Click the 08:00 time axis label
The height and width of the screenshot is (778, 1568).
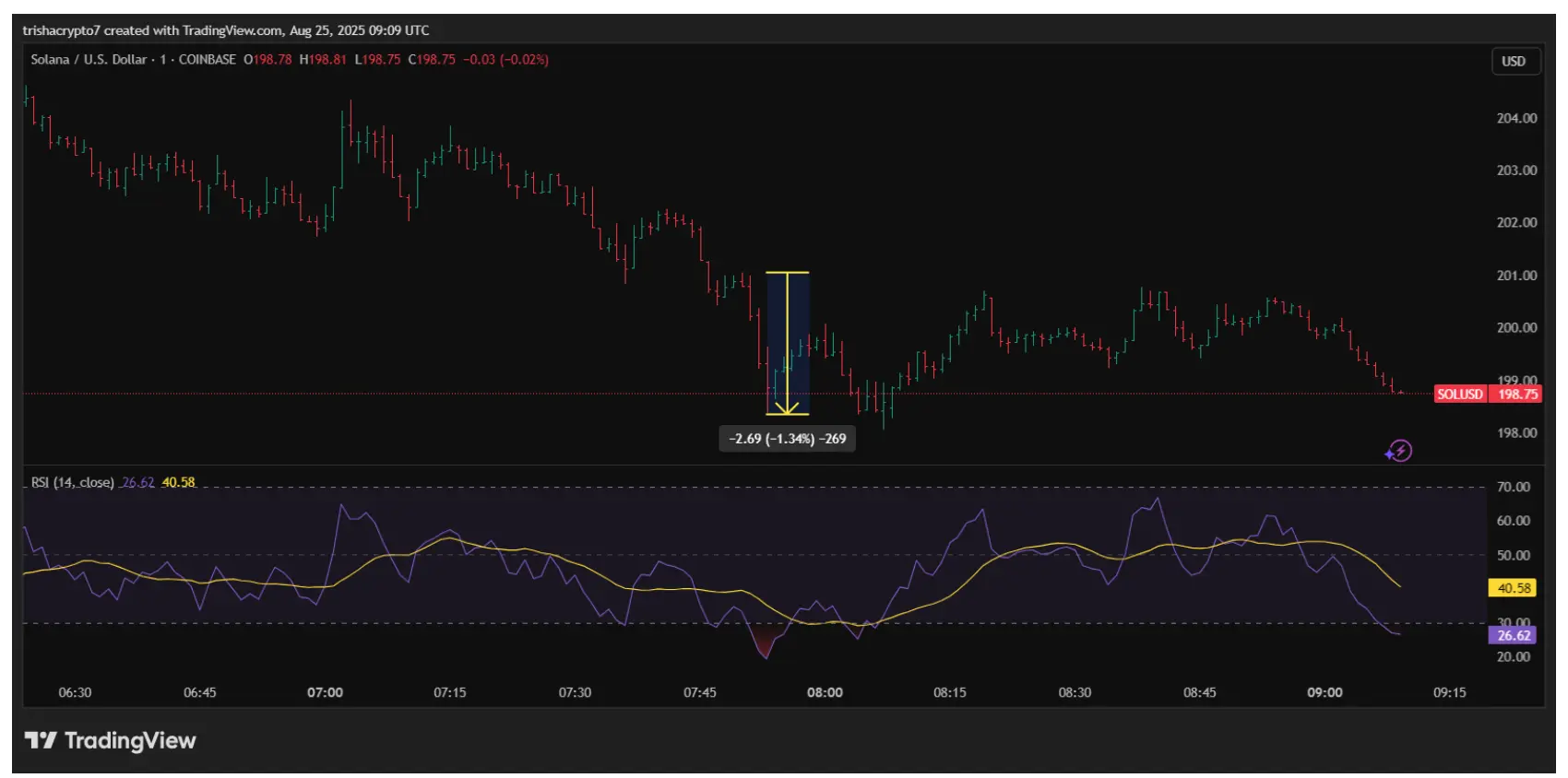pos(825,692)
